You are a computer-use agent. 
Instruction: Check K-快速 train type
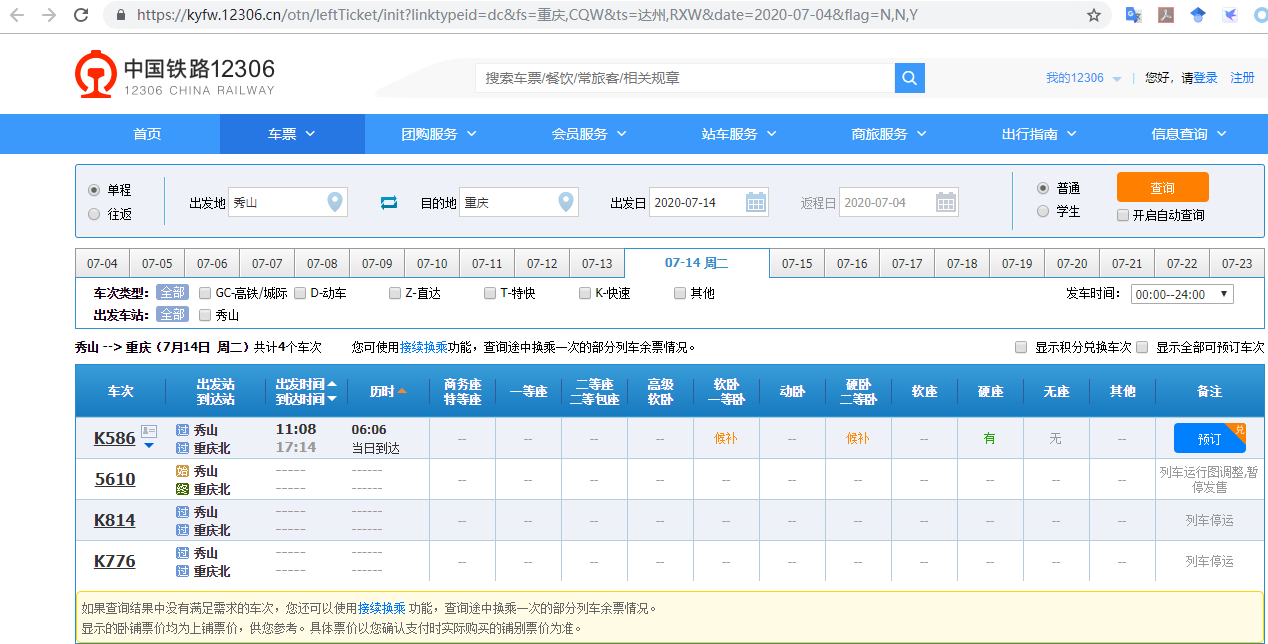pos(585,293)
